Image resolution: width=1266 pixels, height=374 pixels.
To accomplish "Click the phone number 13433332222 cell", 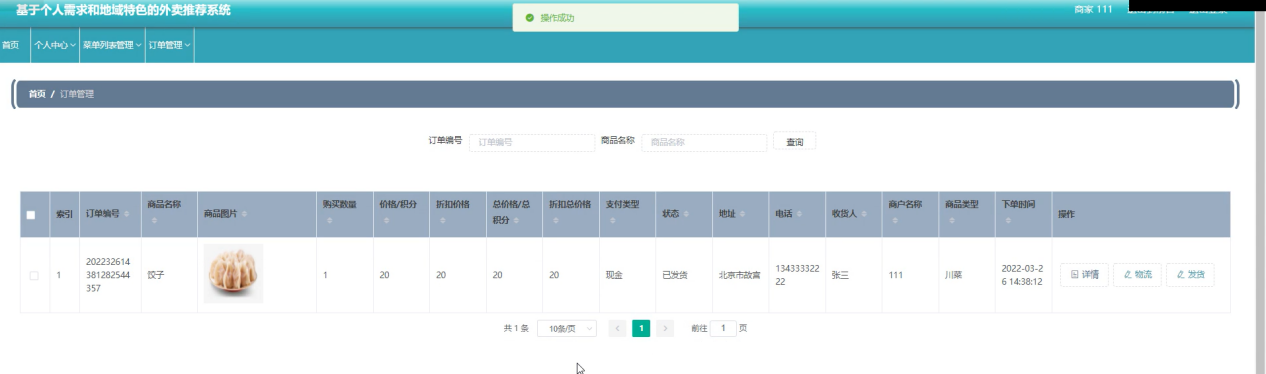I will 798,275.
